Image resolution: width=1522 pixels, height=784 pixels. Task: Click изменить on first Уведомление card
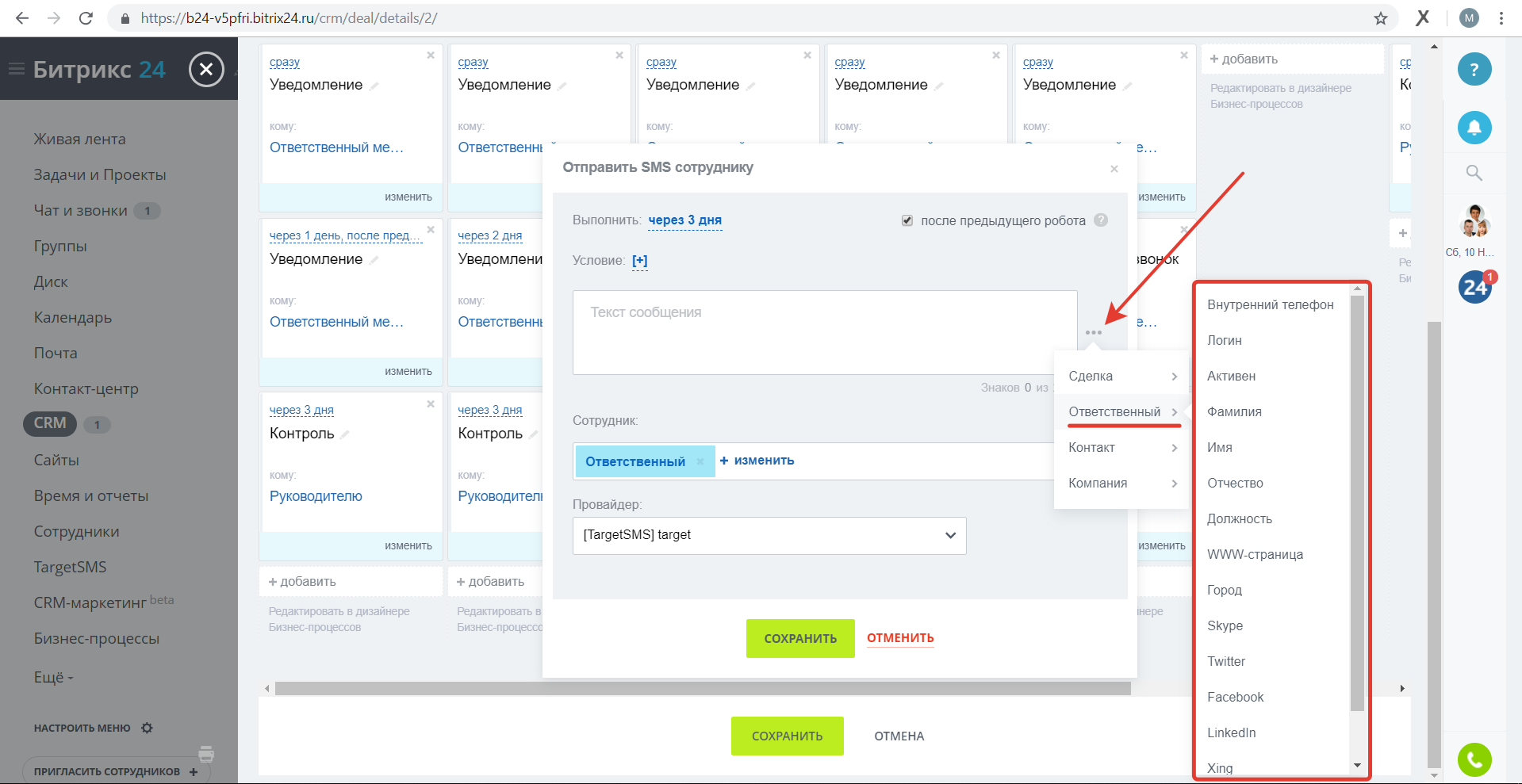point(408,197)
